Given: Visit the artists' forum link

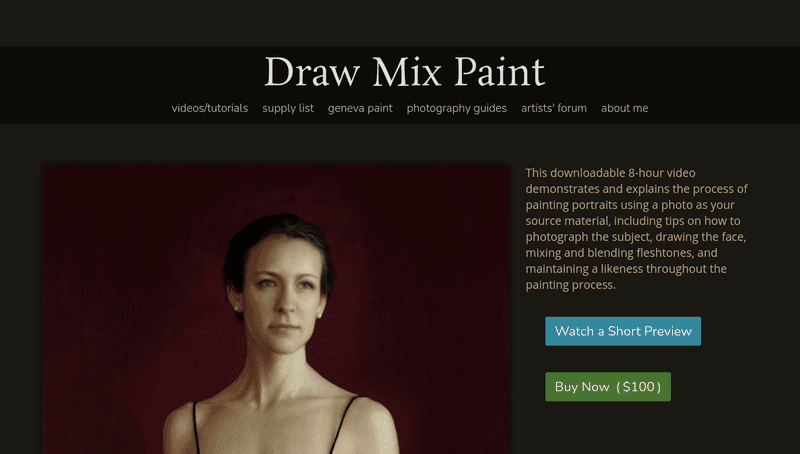Looking at the screenshot, I should click(x=554, y=108).
